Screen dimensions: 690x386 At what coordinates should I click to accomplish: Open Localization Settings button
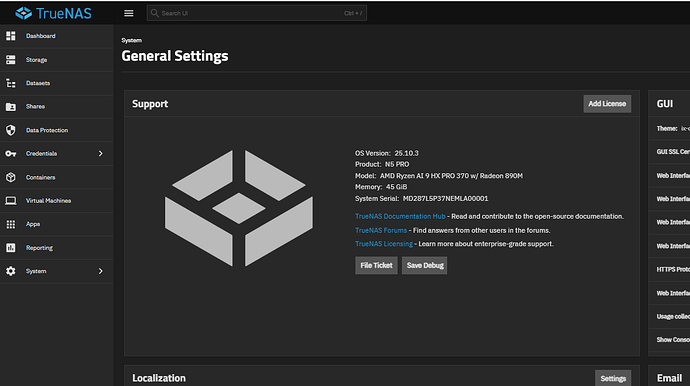pos(613,379)
